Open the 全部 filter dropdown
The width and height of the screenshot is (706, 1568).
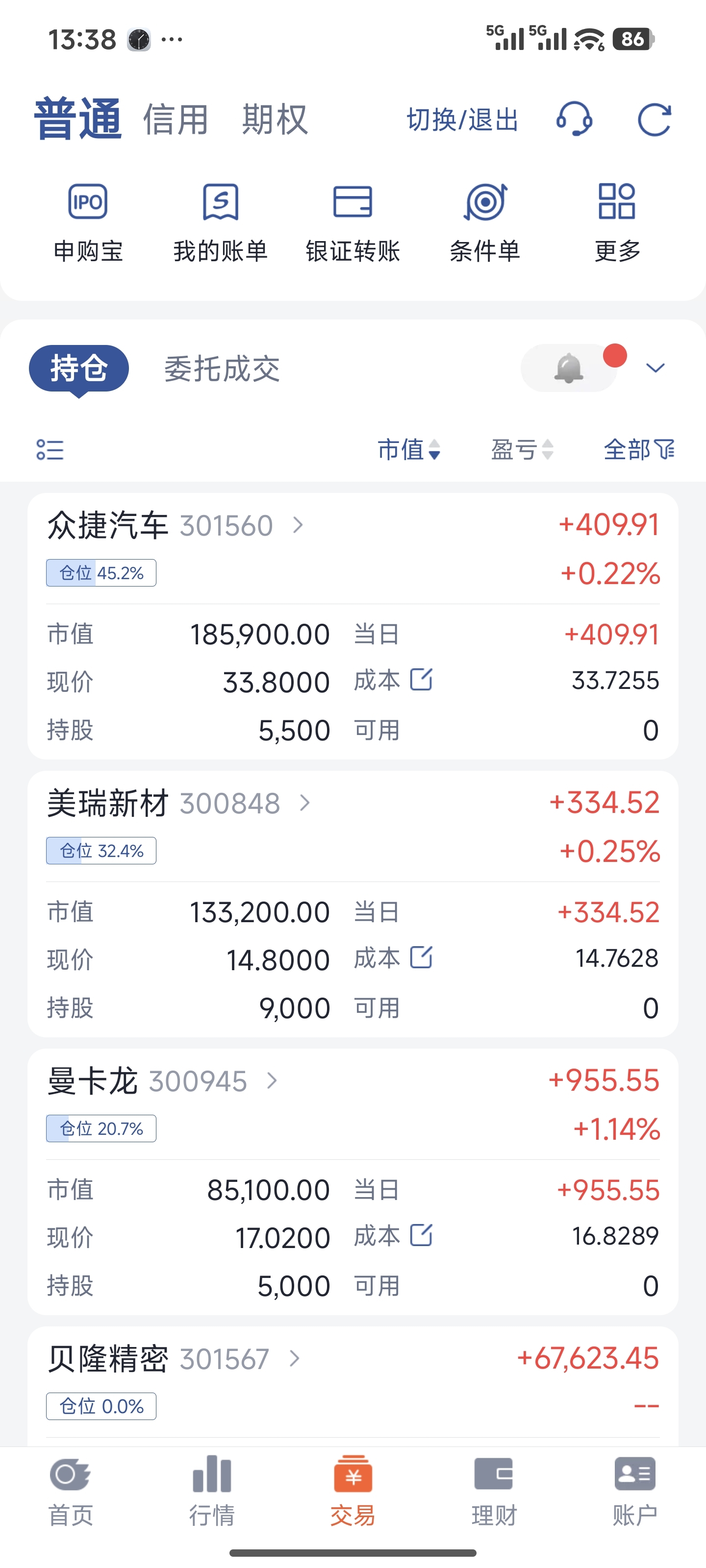[639, 450]
